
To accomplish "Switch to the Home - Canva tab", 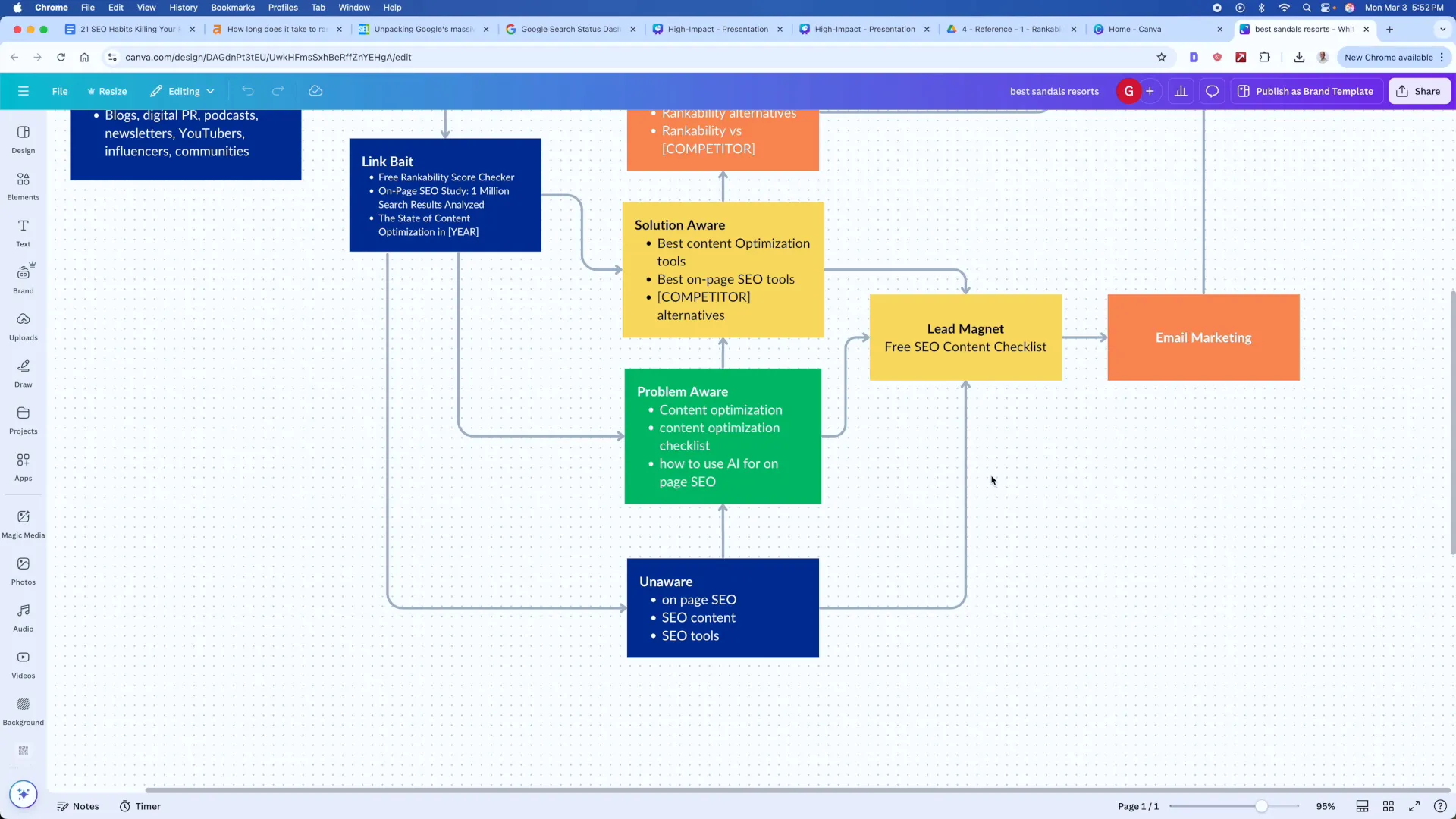I will pyautogui.click(x=1134, y=29).
